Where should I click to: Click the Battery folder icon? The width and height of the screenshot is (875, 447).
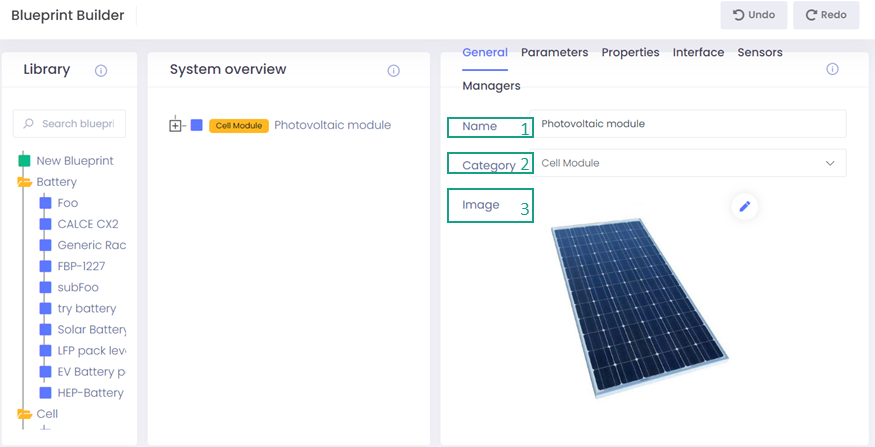tap(24, 182)
